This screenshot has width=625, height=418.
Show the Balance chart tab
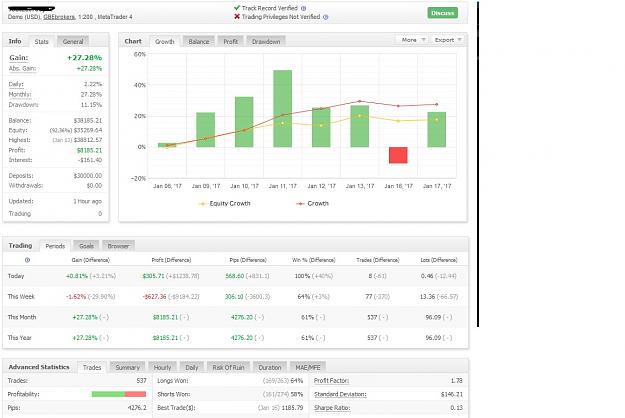click(199, 41)
